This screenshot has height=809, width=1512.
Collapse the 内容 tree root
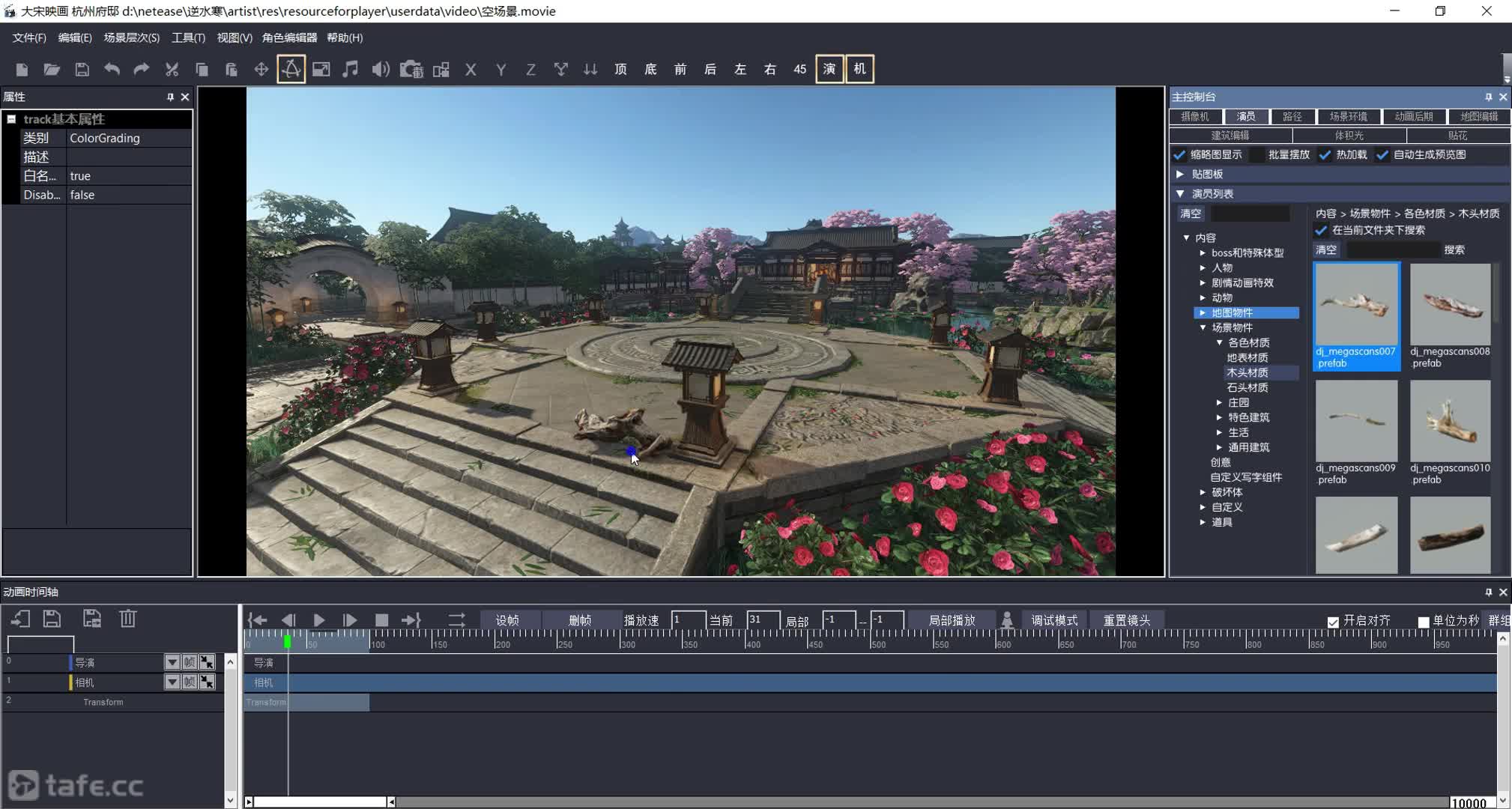(x=1186, y=237)
